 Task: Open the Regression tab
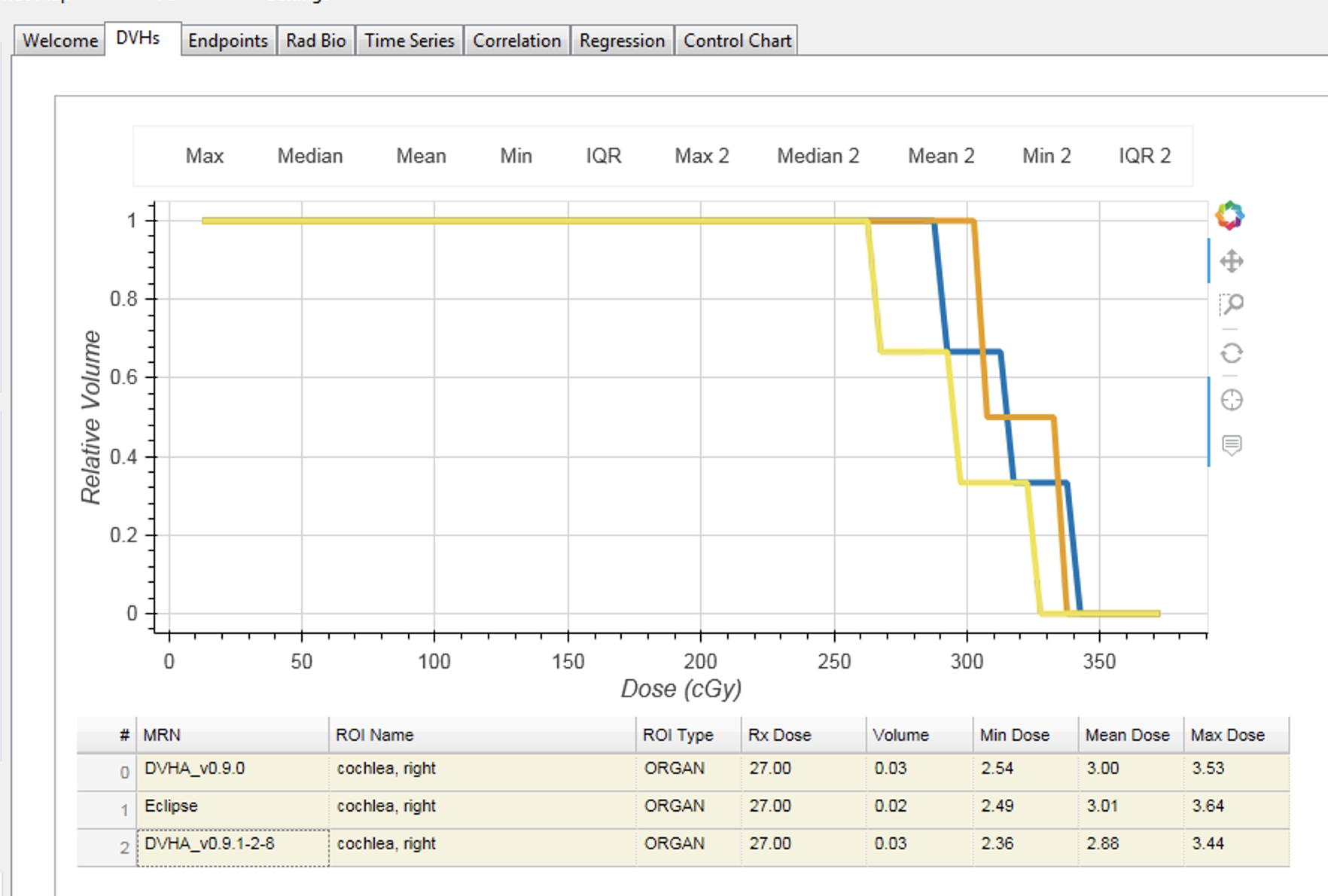click(621, 41)
